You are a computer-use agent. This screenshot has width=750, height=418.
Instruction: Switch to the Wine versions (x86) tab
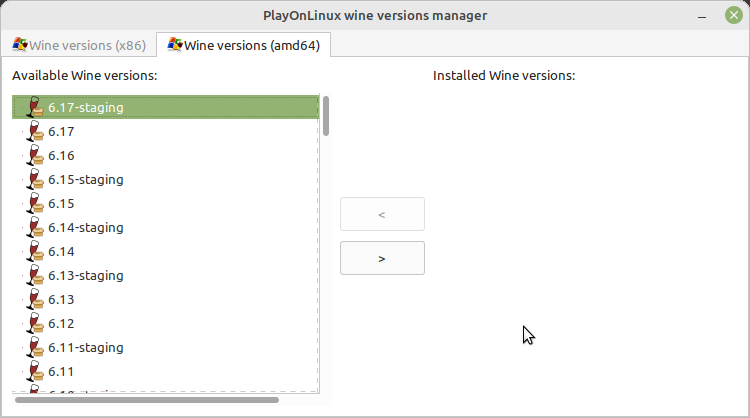(x=79, y=45)
